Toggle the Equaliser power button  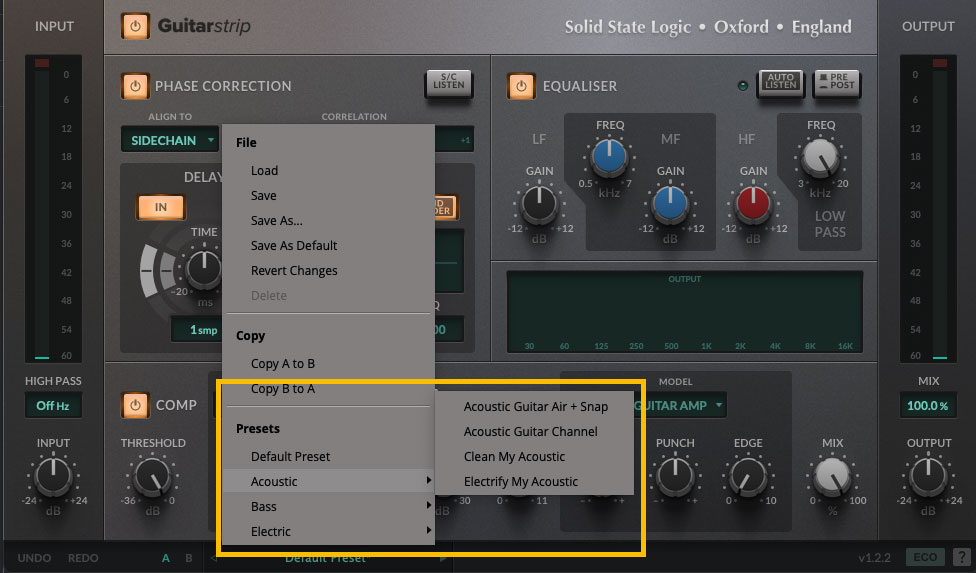click(521, 86)
